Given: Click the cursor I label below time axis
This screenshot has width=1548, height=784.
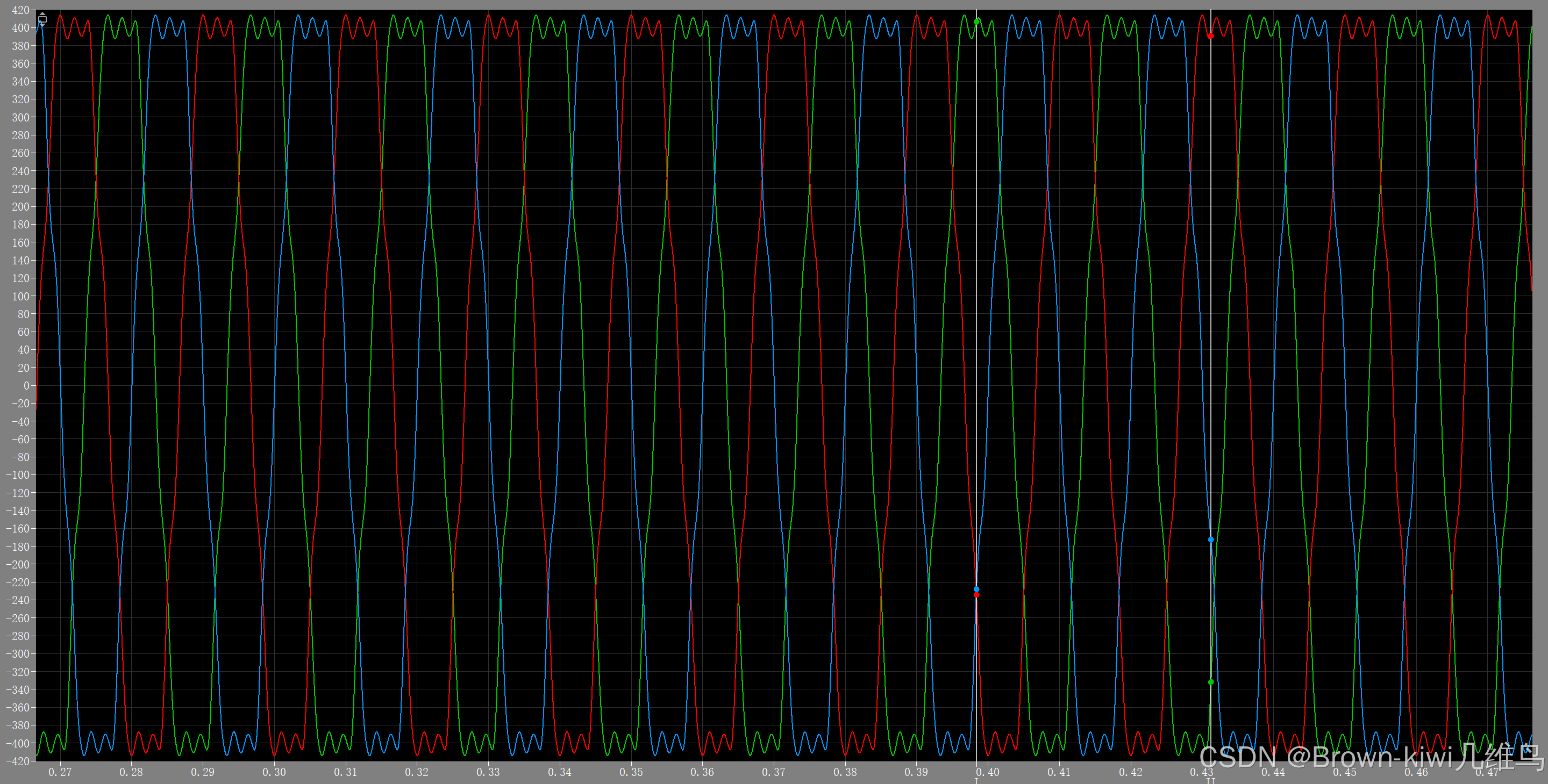Looking at the screenshot, I should click(976, 780).
